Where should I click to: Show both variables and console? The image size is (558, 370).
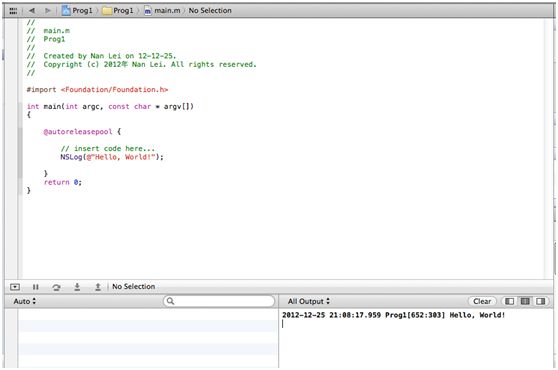coord(525,301)
